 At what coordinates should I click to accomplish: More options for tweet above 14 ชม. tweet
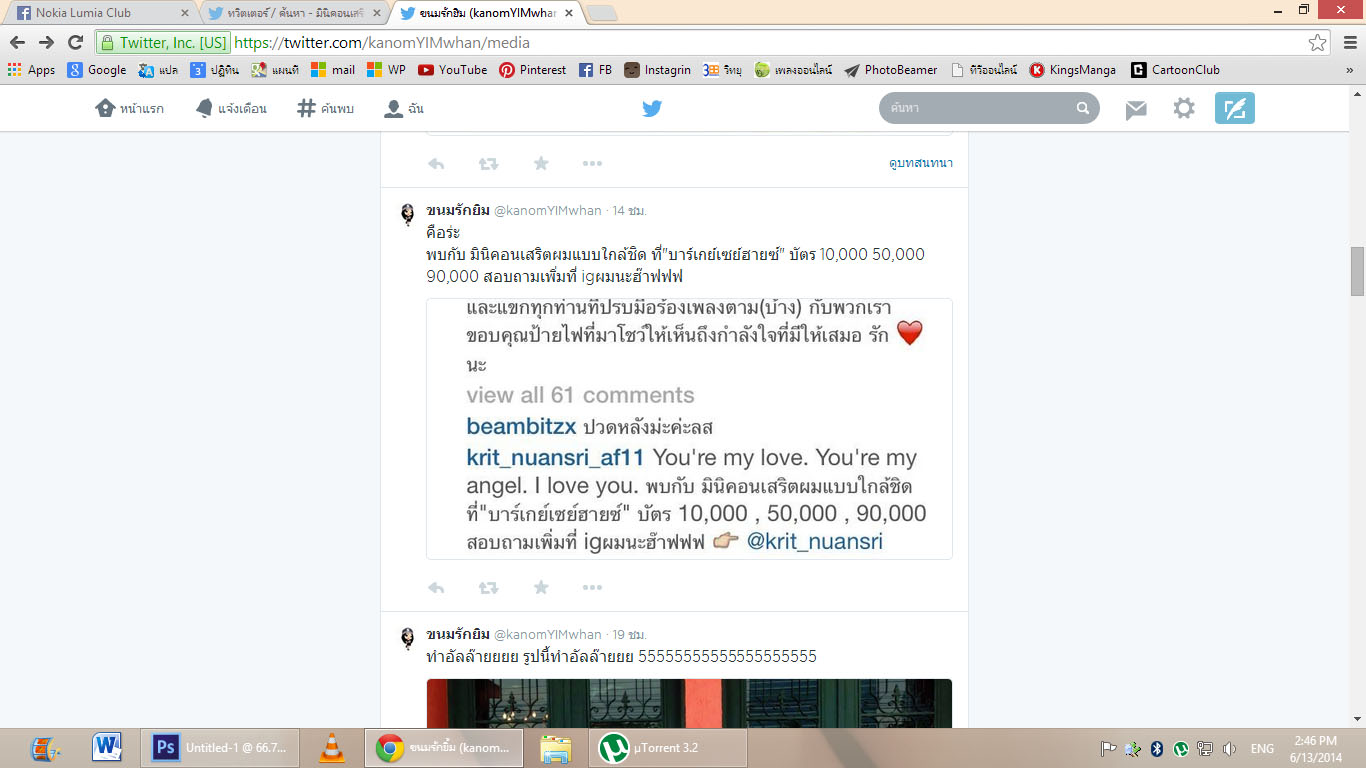pyautogui.click(x=592, y=164)
